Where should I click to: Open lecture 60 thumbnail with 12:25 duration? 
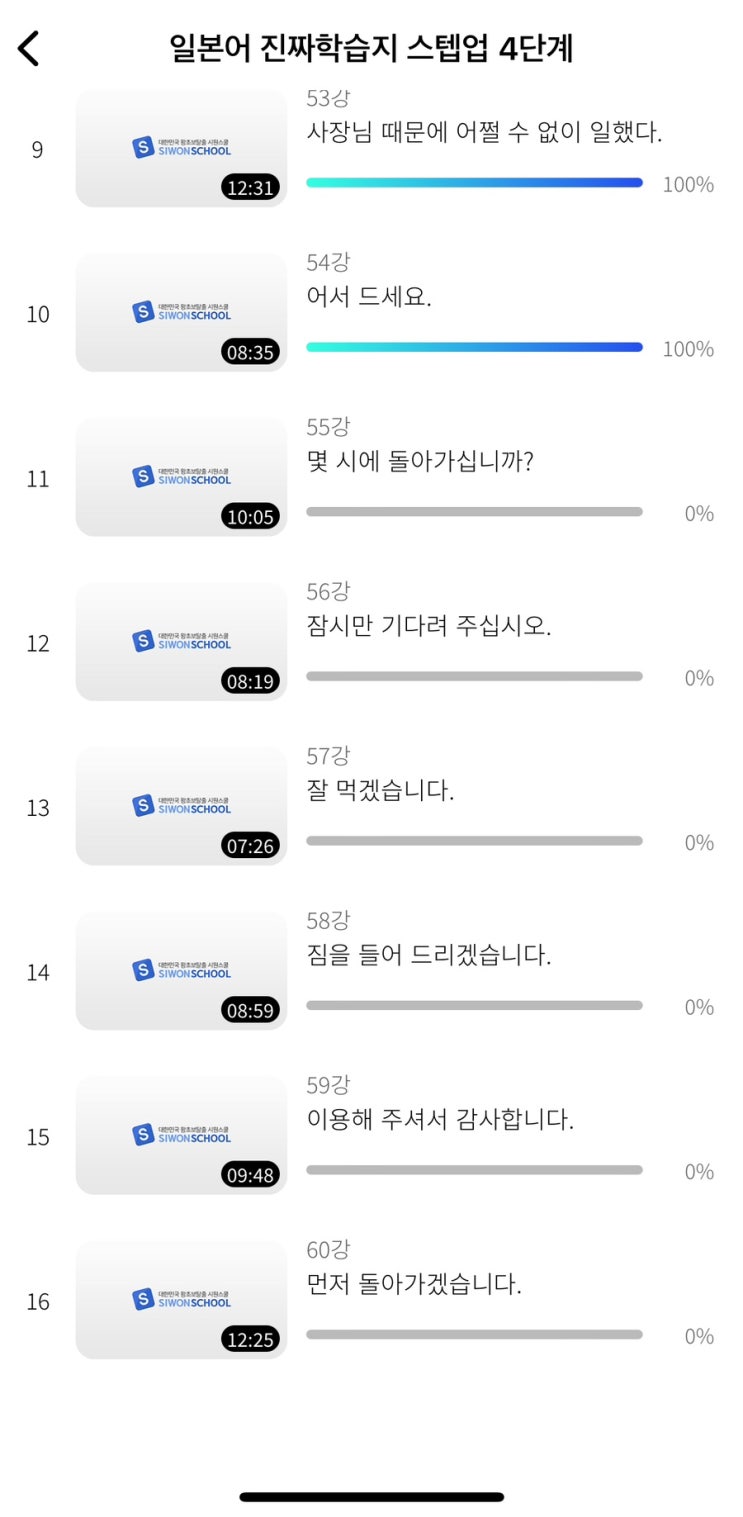click(181, 1299)
